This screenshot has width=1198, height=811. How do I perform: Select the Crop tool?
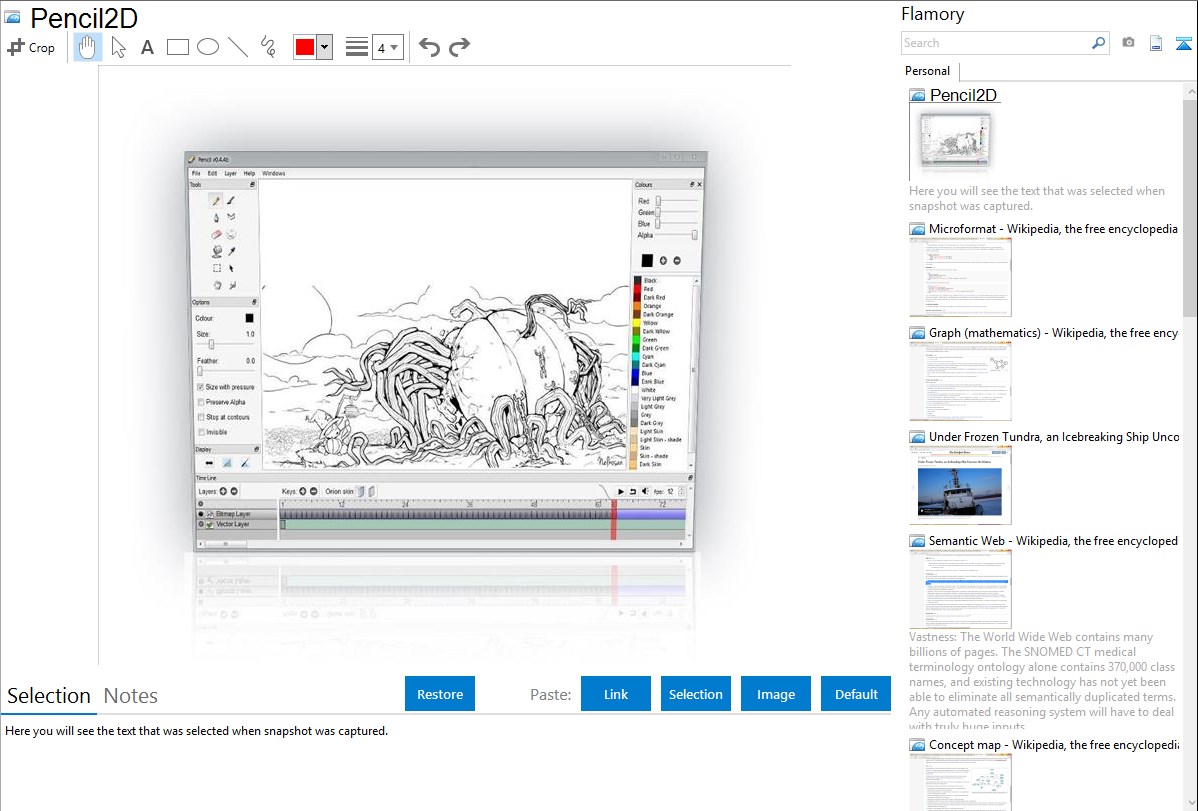coord(31,47)
